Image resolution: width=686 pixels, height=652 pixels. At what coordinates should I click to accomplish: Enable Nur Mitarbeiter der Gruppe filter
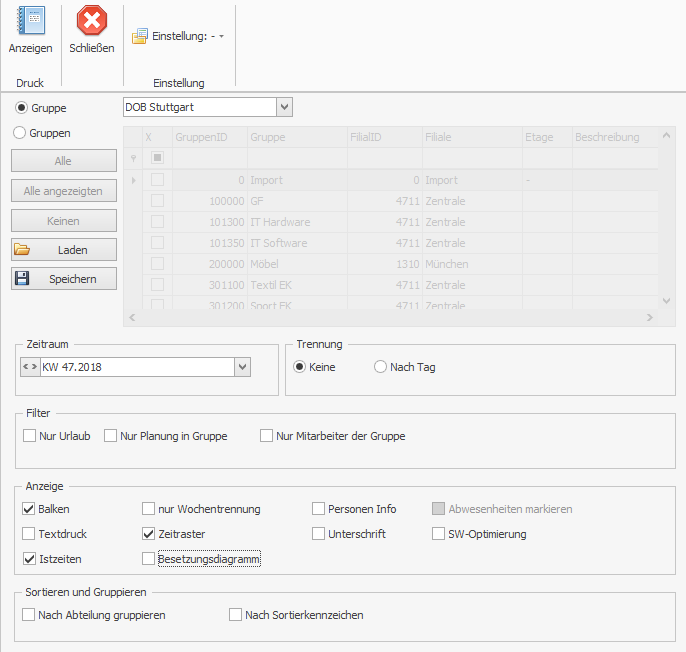pos(267,436)
